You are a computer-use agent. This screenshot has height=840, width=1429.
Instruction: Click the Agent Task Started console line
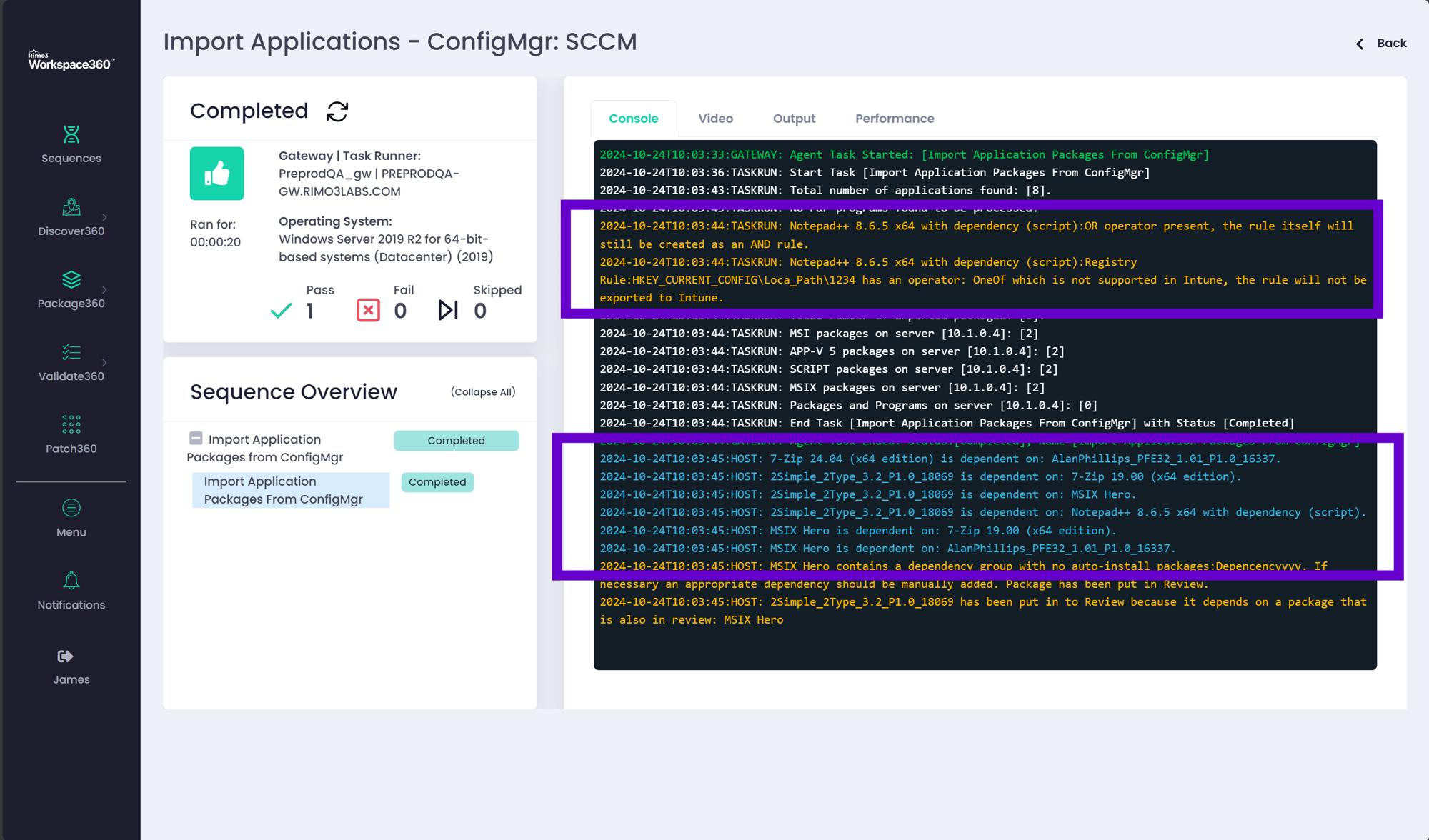coord(904,155)
